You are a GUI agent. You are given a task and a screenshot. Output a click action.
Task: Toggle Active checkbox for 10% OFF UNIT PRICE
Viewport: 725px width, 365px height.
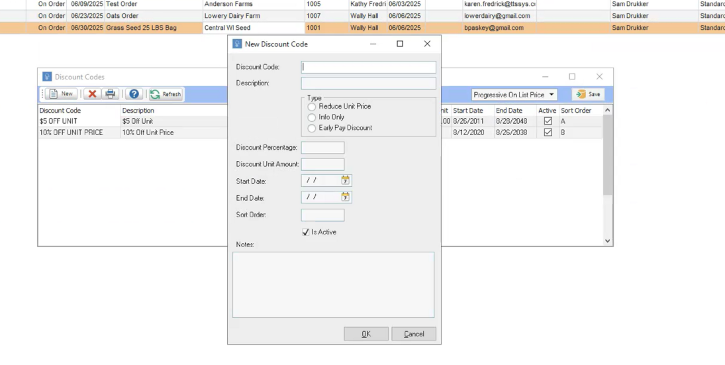pyautogui.click(x=548, y=132)
